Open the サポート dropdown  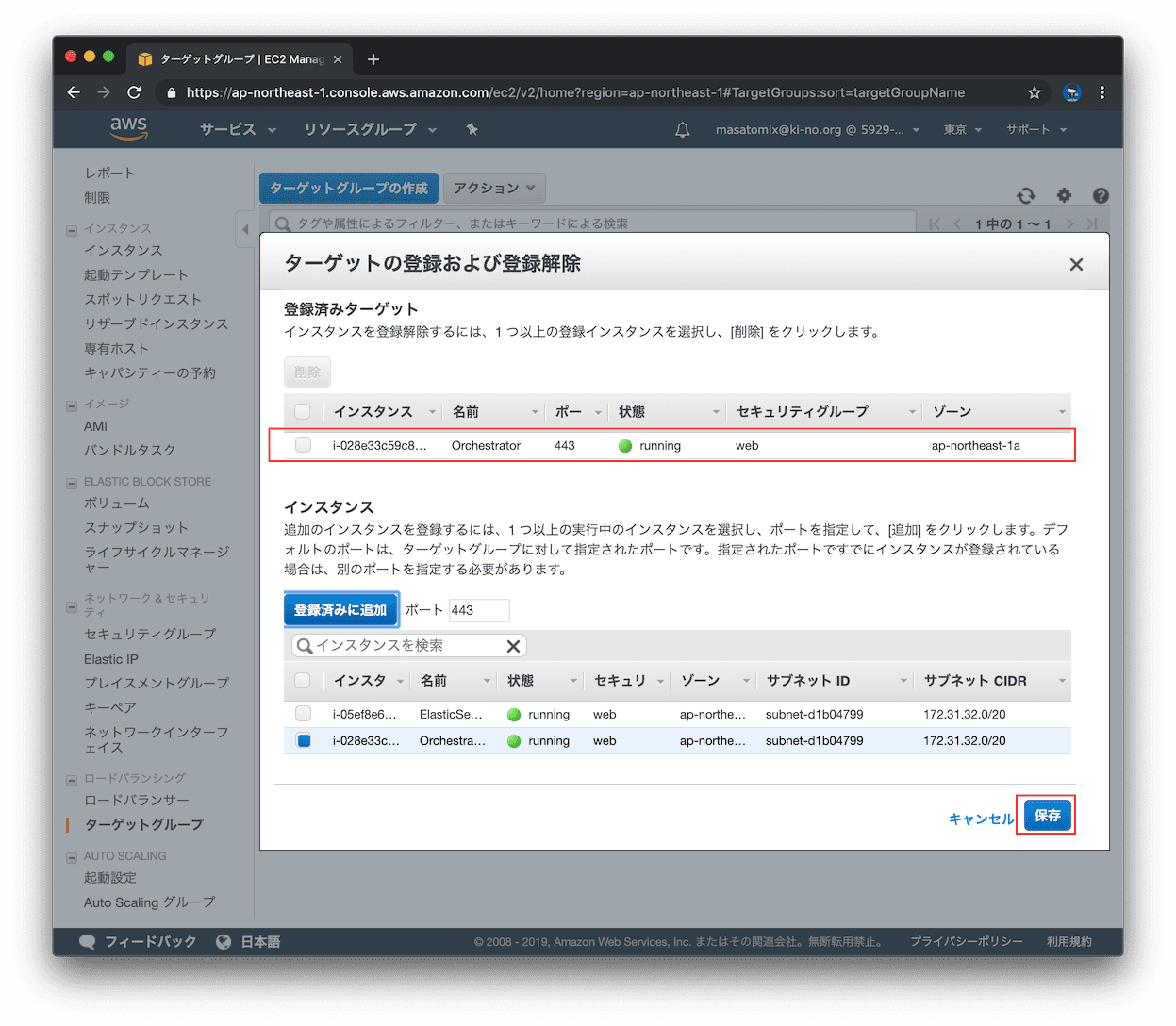pyautogui.click(x=1035, y=130)
